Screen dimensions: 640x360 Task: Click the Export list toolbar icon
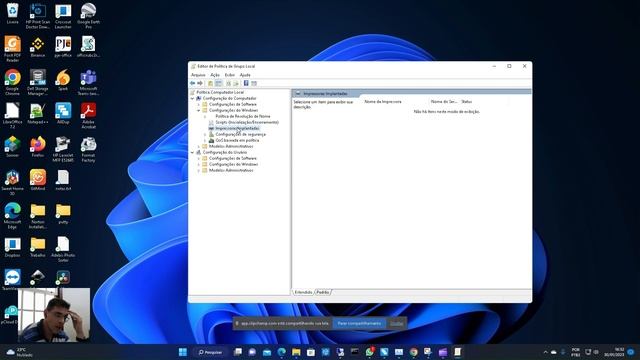pyautogui.click(x=236, y=83)
